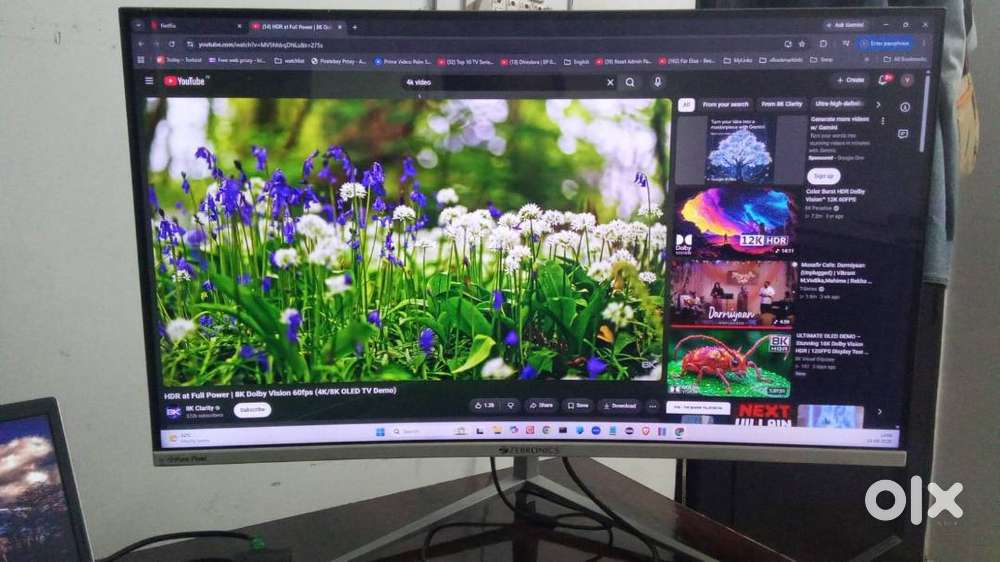Open the comments icon on right side panel
The width and height of the screenshot is (1000, 562).
pos(903,134)
